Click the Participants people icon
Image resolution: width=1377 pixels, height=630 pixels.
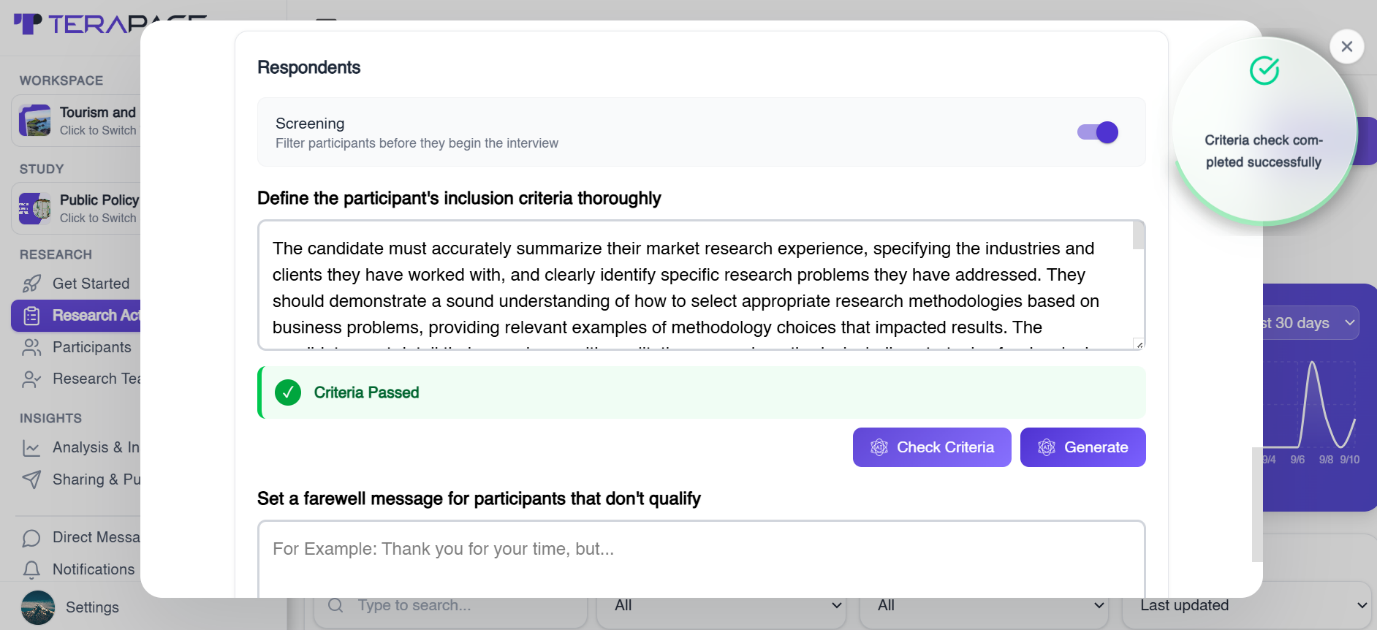tap(32, 347)
